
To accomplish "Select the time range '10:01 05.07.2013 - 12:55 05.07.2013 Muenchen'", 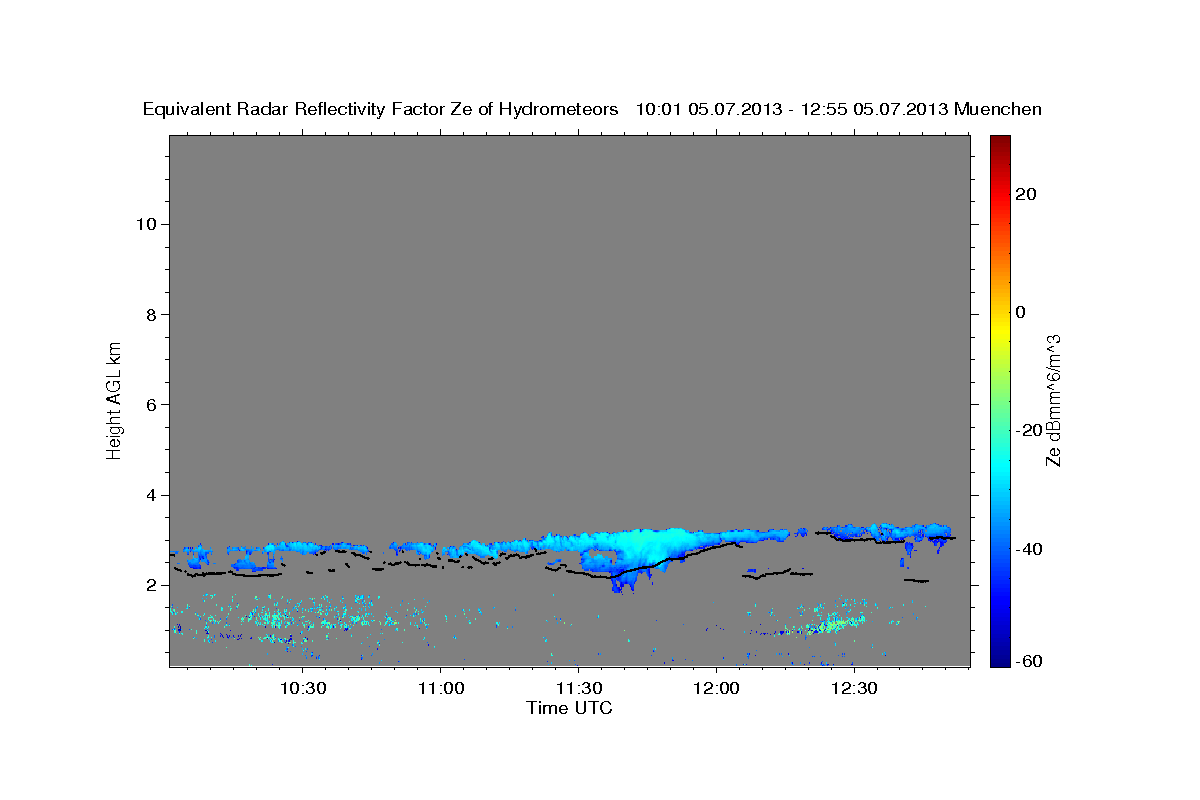I will point(838,110).
